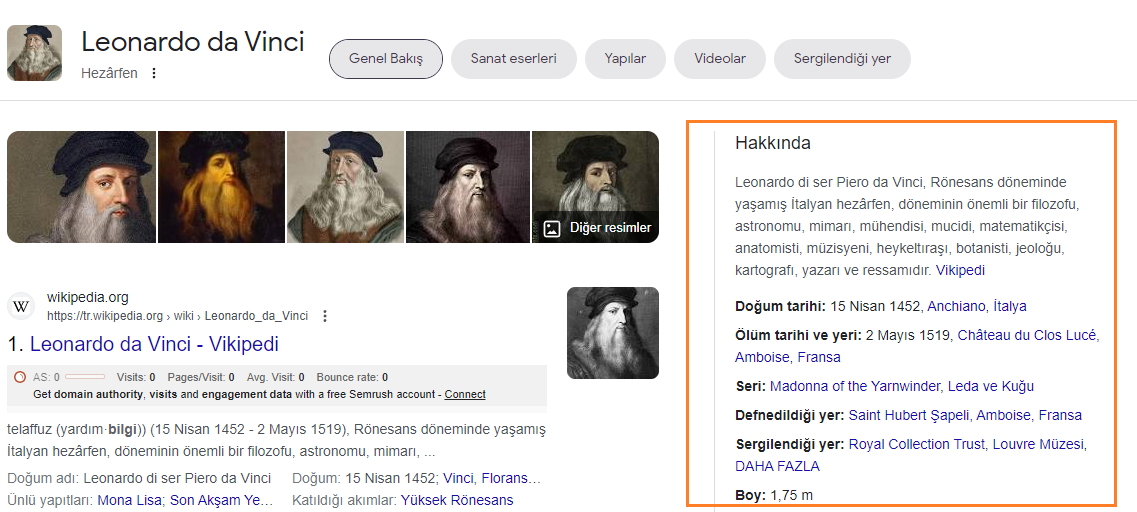Open the Leonardo da Vinci - Vikipedi result

(154, 344)
